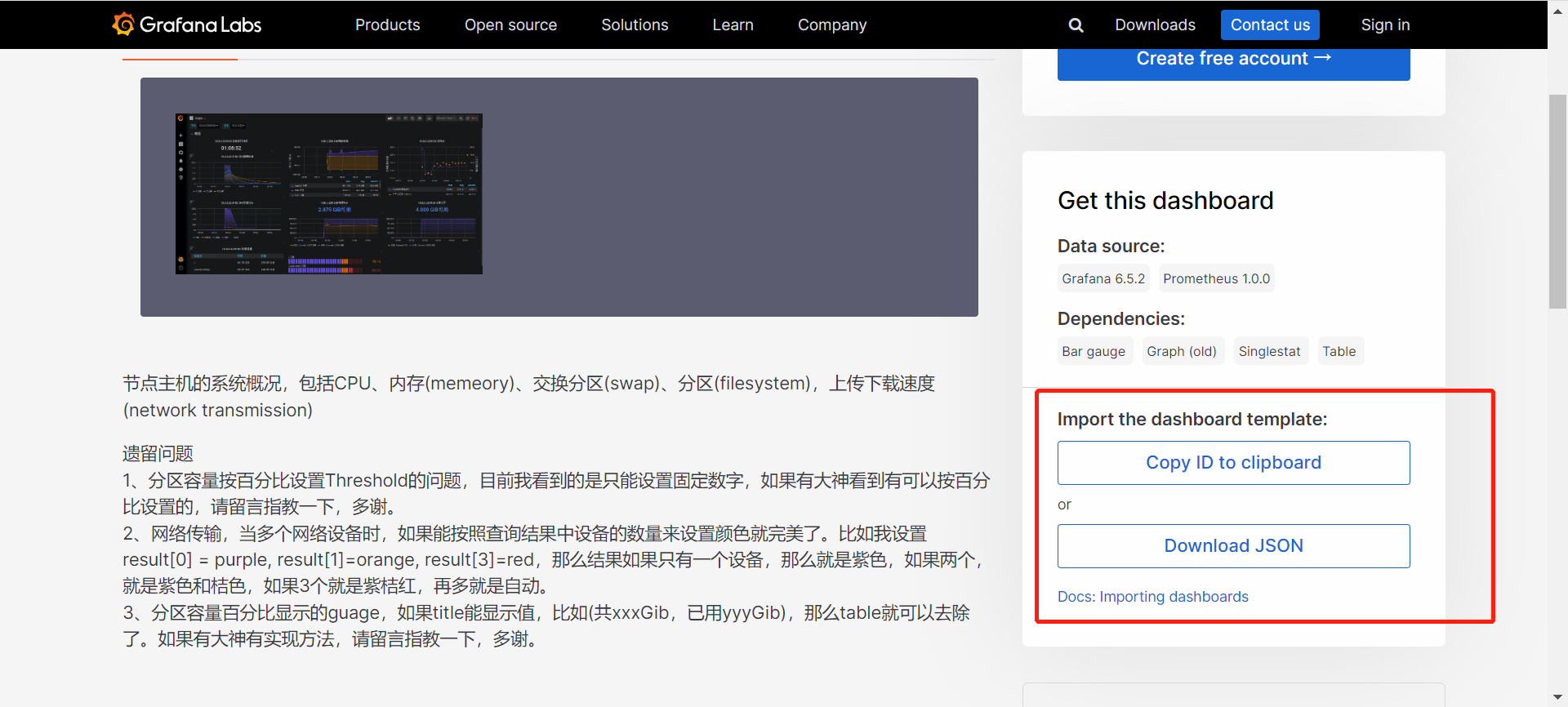The image size is (1568, 707).
Task: Open Docs: Importing dashboards link
Action: coord(1152,597)
